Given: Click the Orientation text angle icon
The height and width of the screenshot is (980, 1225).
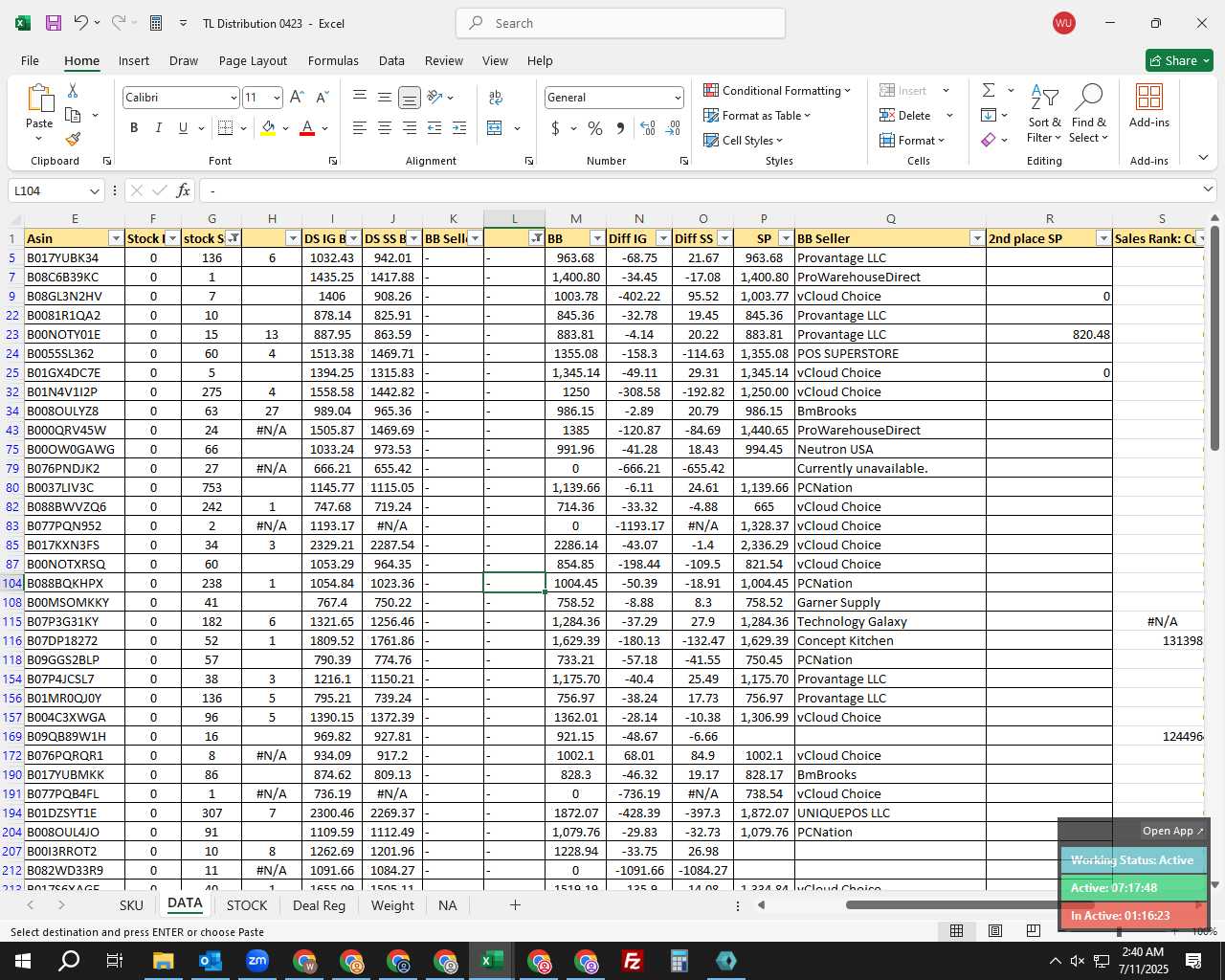Looking at the screenshot, I should tap(434, 97).
